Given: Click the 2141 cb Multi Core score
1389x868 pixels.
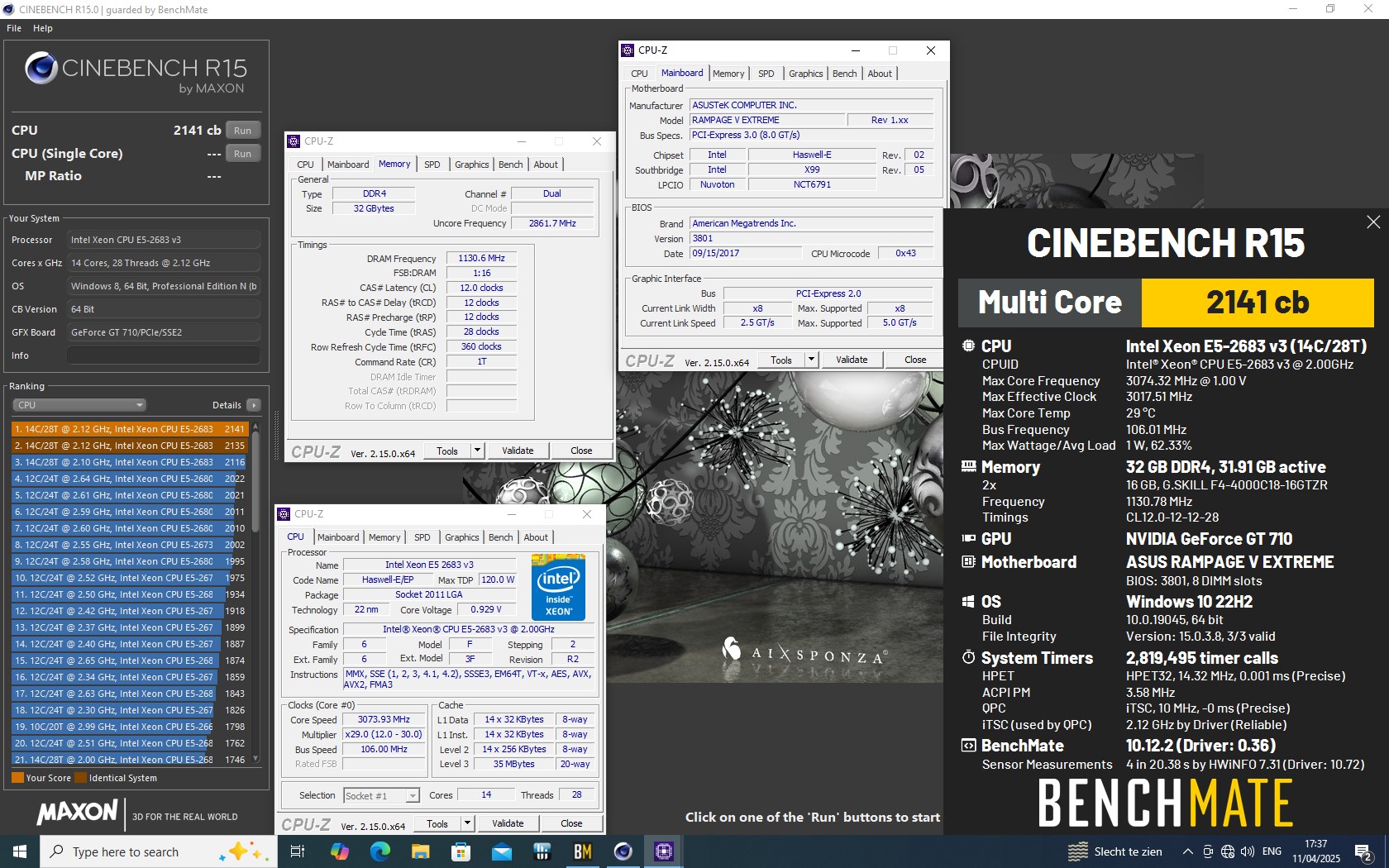Looking at the screenshot, I should coord(1257,303).
